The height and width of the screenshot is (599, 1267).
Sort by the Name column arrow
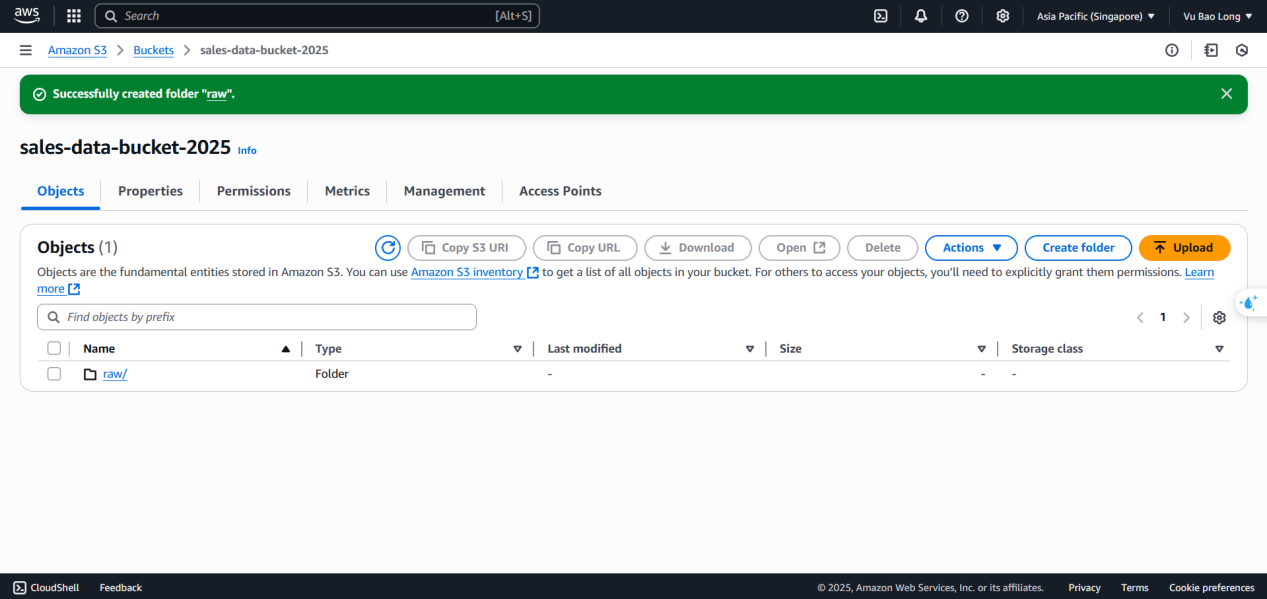tap(286, 349)
